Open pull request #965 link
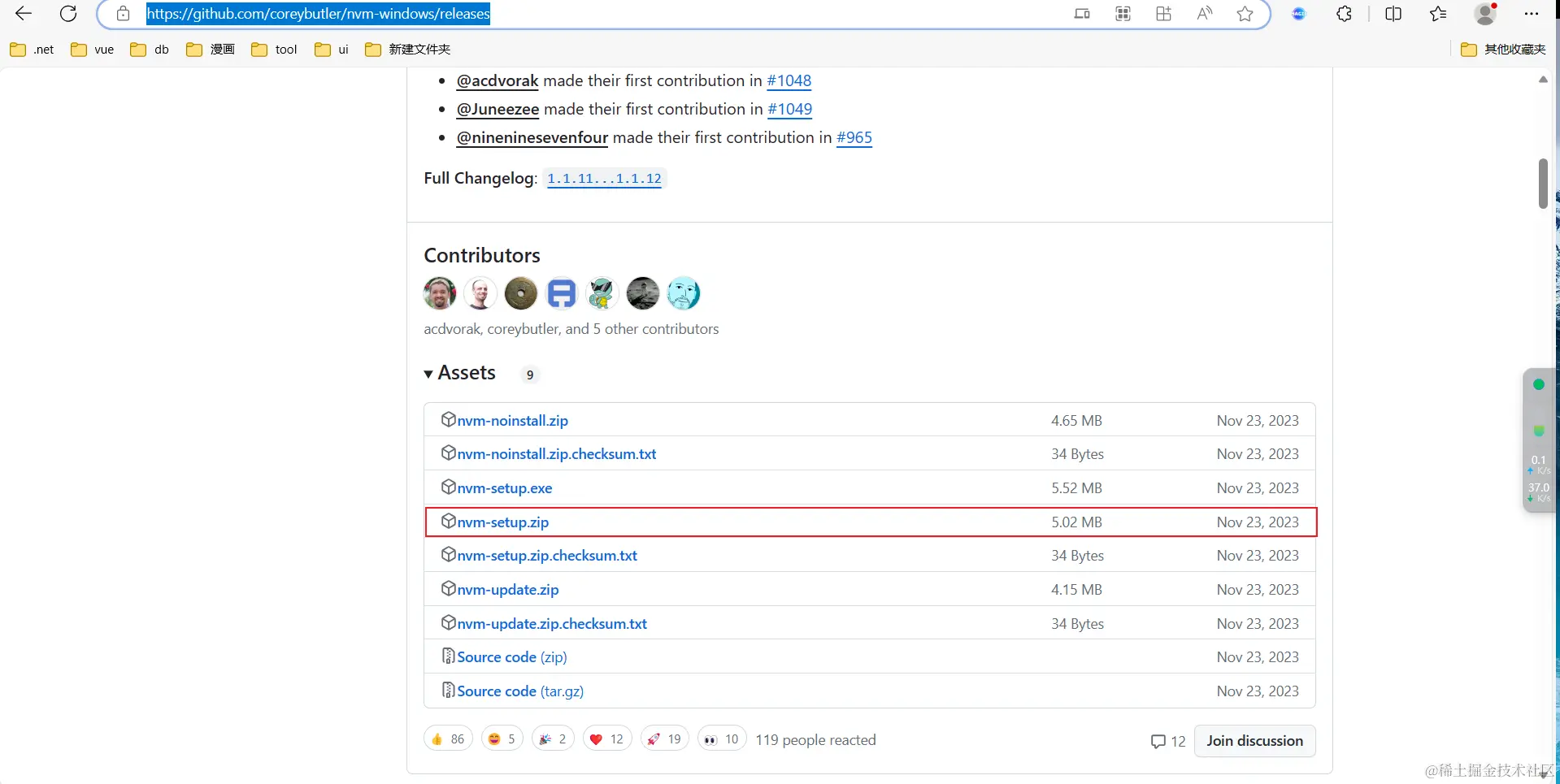The image size is (1560, 784). click(854, 138)
